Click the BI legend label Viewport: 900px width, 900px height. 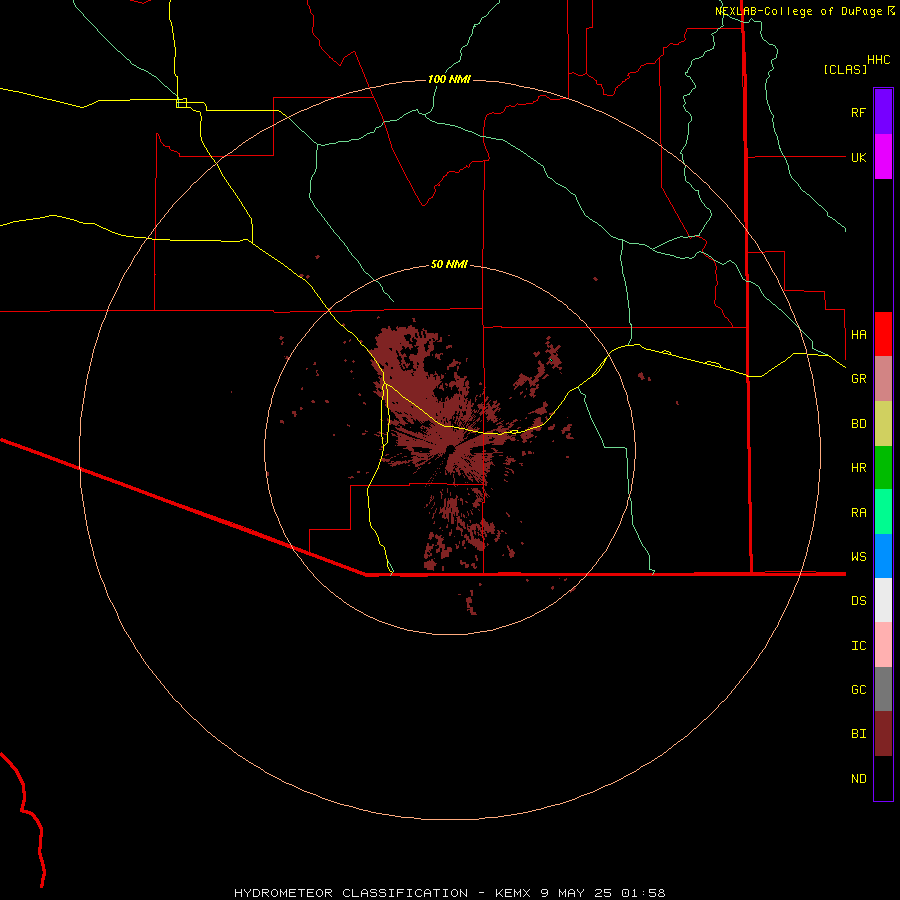[858, 734]
